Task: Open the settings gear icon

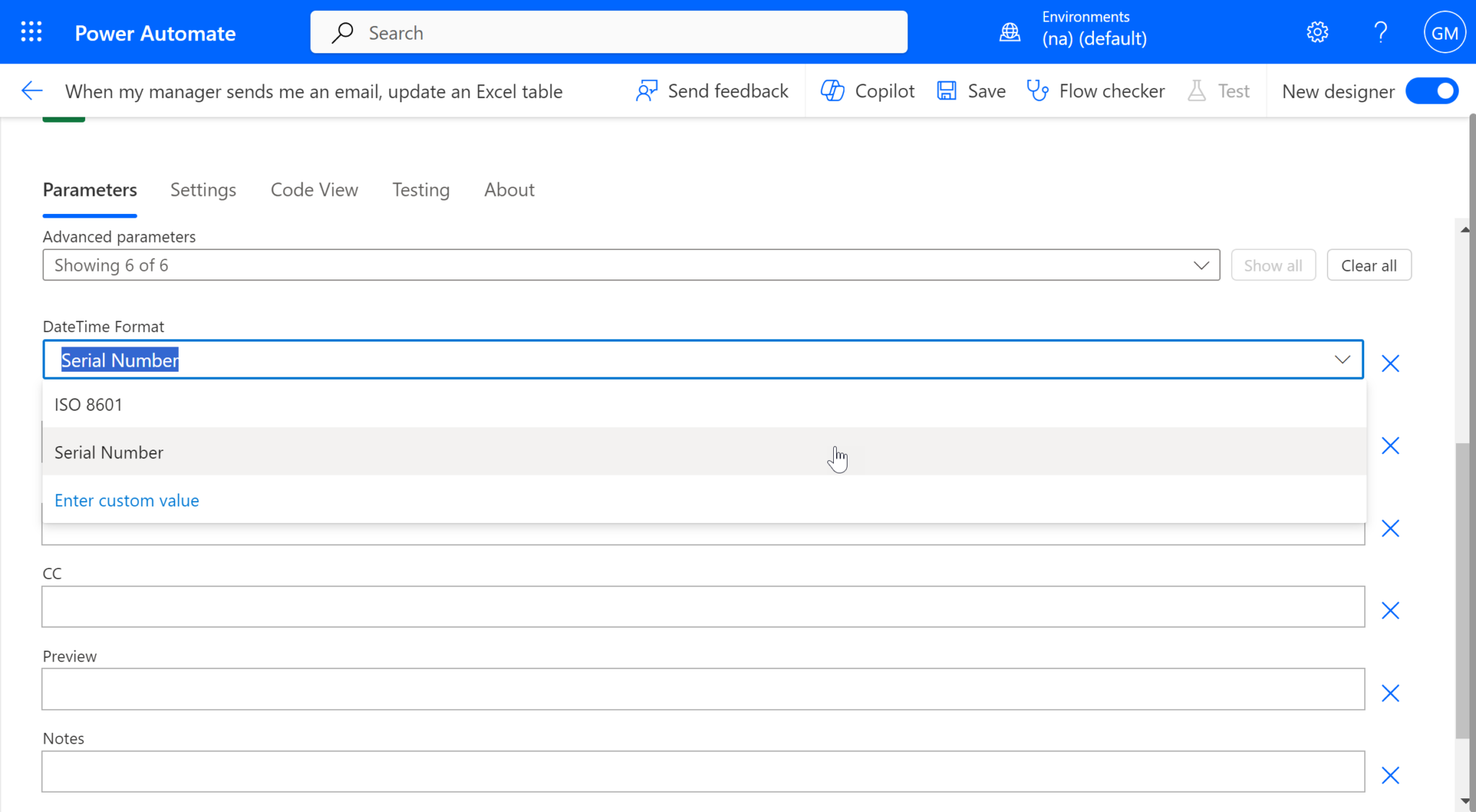Action: point(1317,32)
